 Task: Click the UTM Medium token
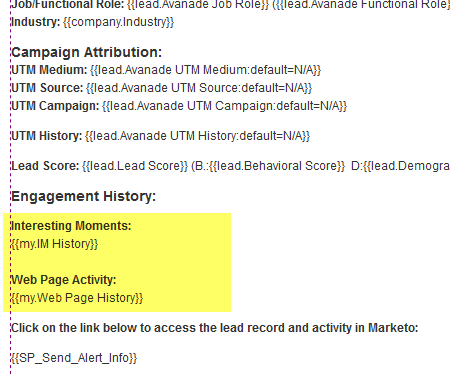point(205,70)
